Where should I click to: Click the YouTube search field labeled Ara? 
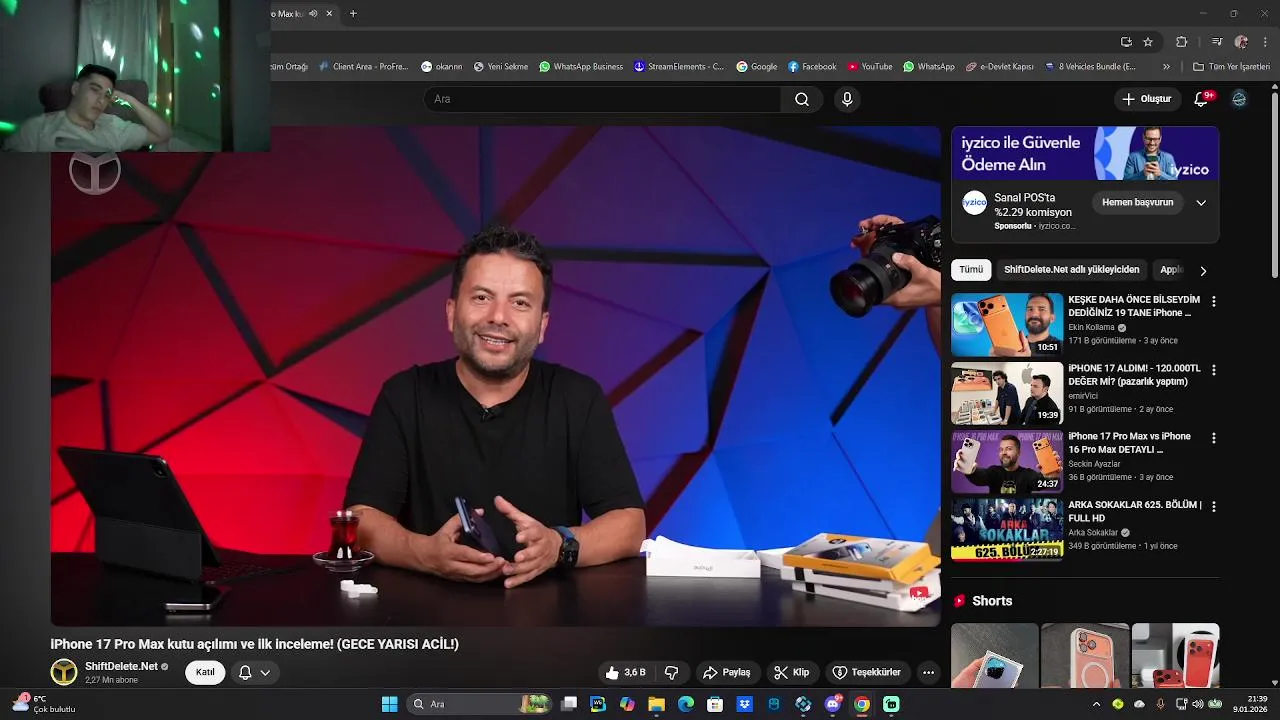pyautogui.click(x=602, y=99)
